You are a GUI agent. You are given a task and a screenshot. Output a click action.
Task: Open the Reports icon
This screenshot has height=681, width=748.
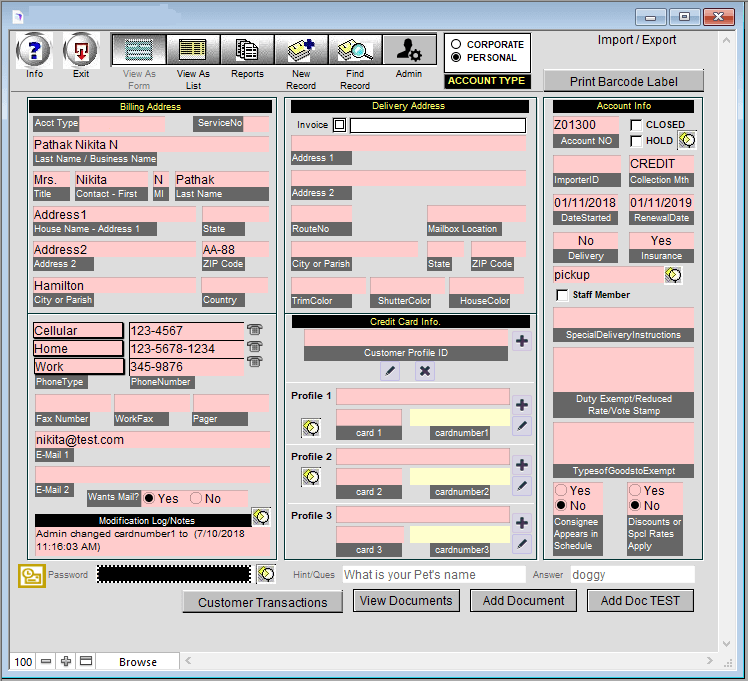coord(247,49)
